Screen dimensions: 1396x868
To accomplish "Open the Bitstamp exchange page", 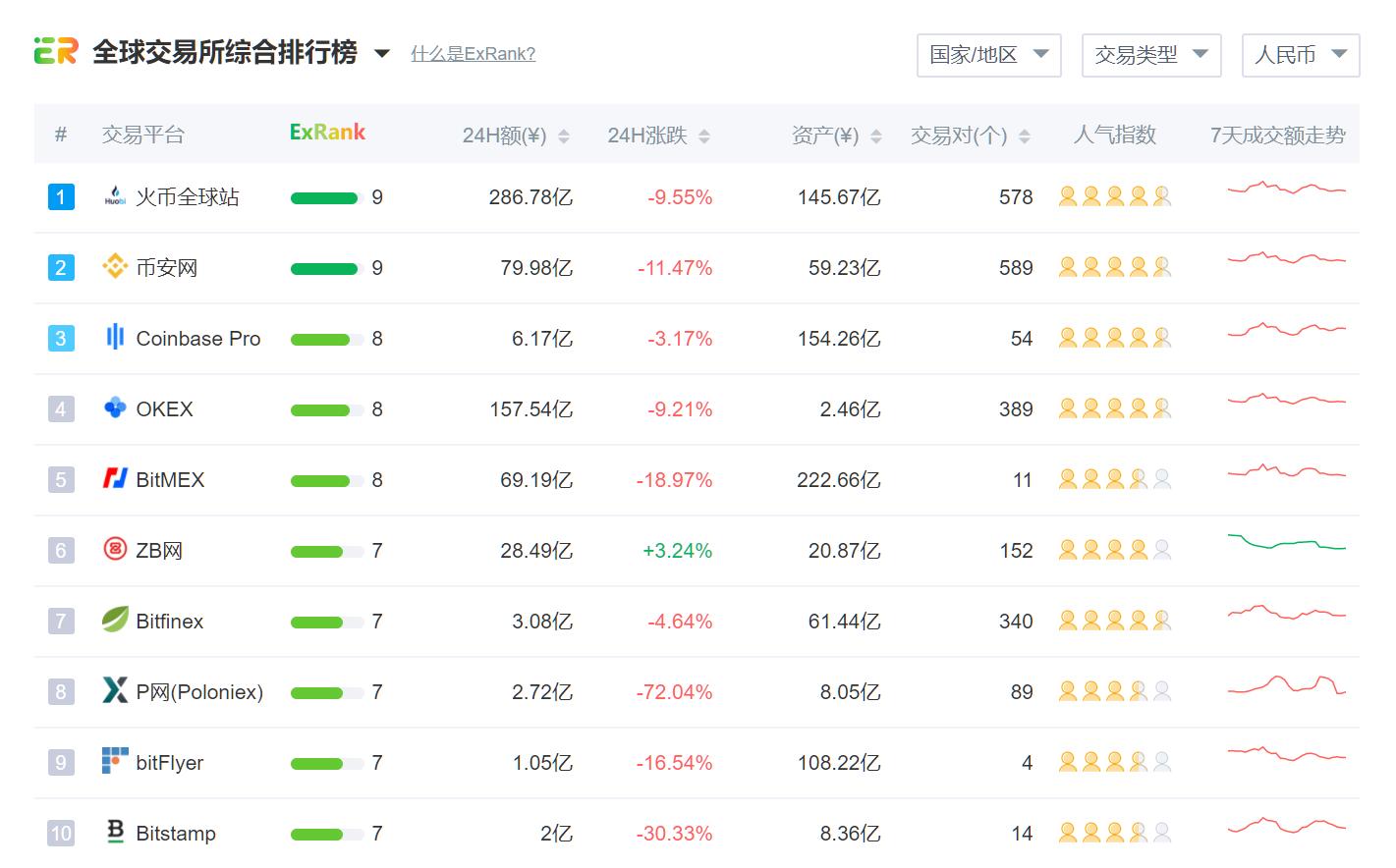I will (176, 834).
